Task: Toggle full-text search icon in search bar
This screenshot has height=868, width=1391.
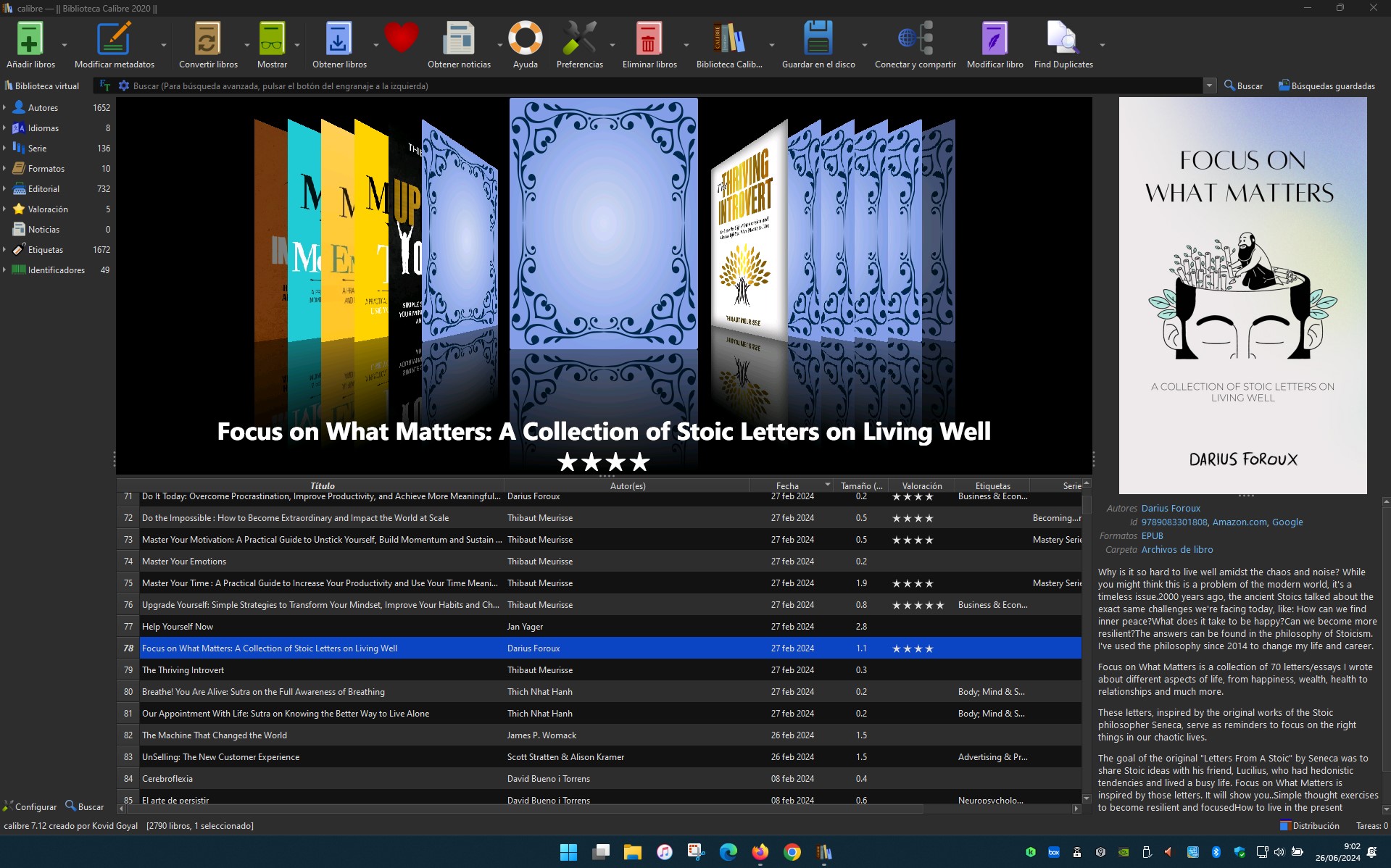Action: tap(105, 85)
